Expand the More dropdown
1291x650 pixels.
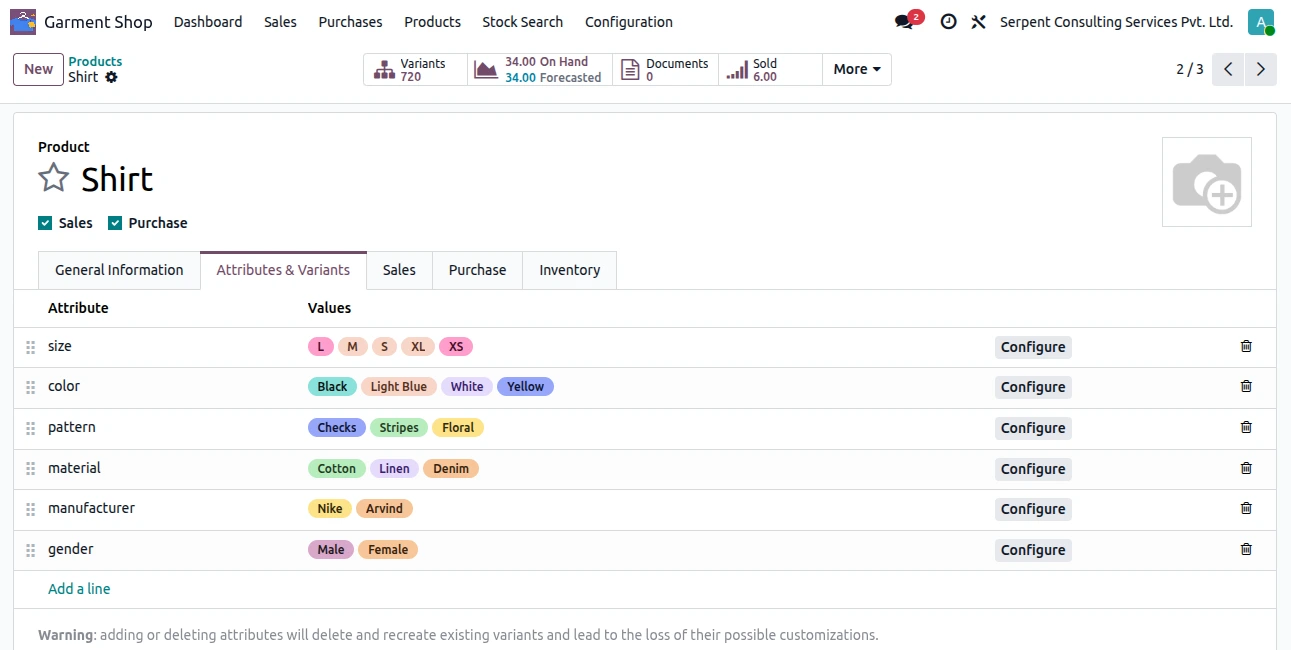(857, 69)
